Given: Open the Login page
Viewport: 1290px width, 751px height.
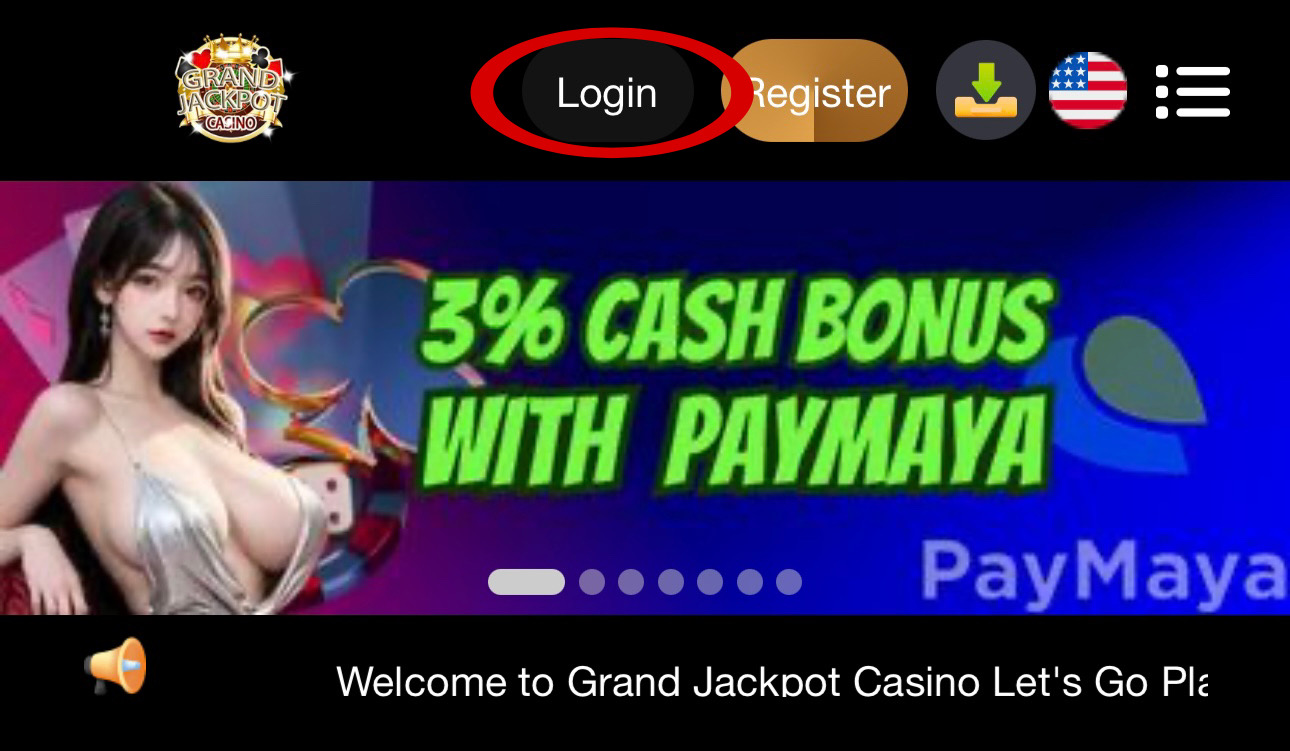Looking at the screenshot, I should click(607, 93).
